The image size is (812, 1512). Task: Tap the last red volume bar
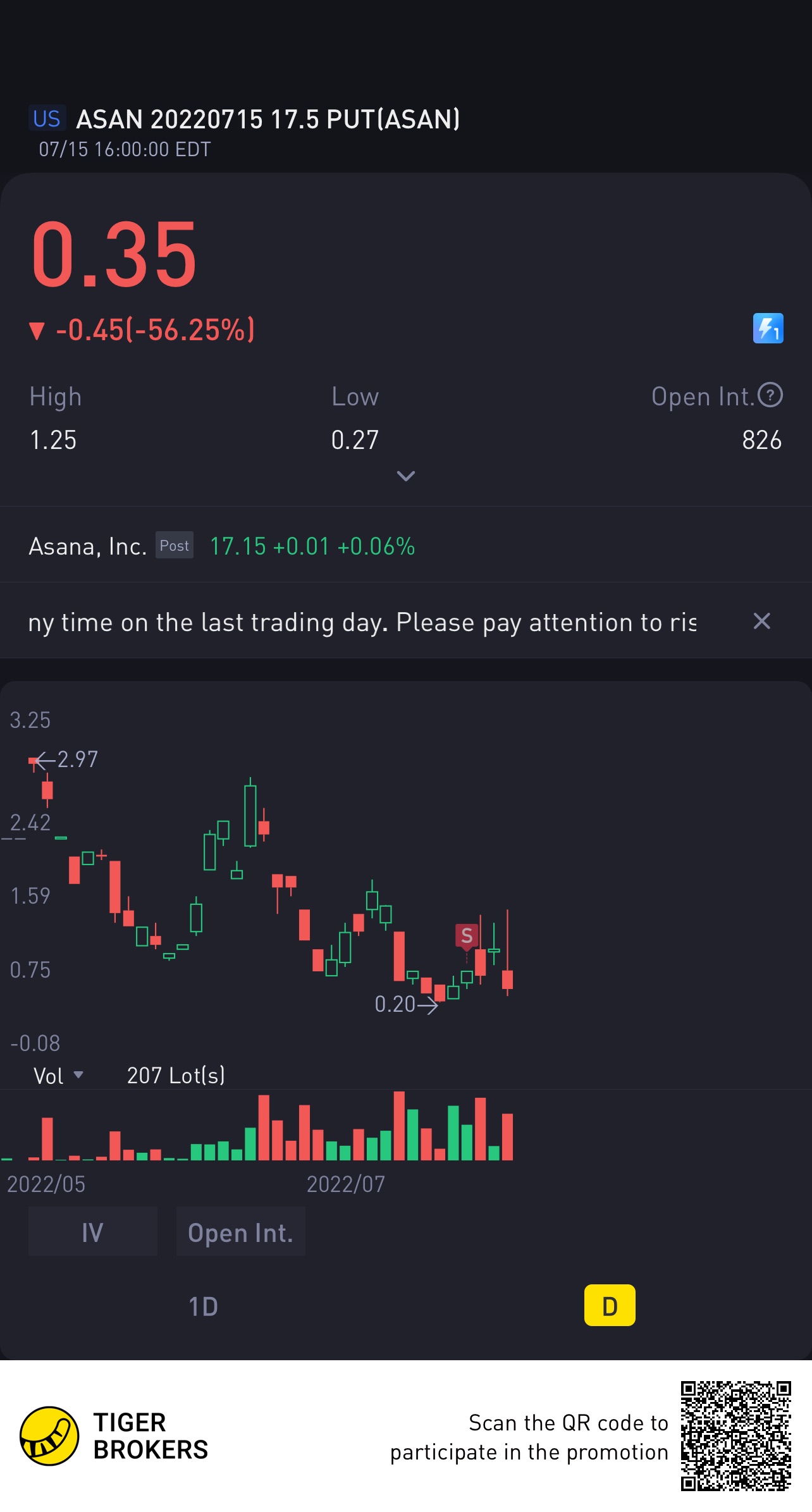click(x=507, y=1136)
